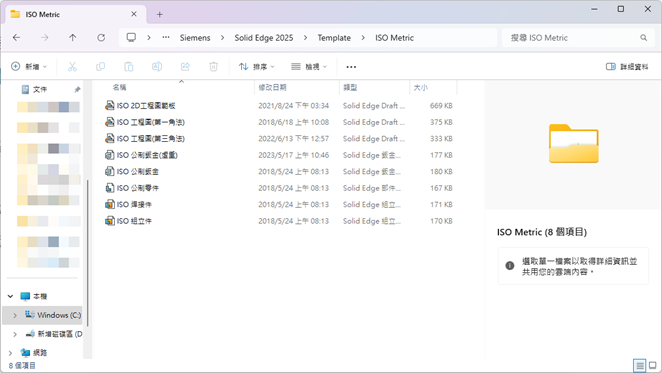
Task: Sort by 修改日期 column header
Action: [272, 87]
